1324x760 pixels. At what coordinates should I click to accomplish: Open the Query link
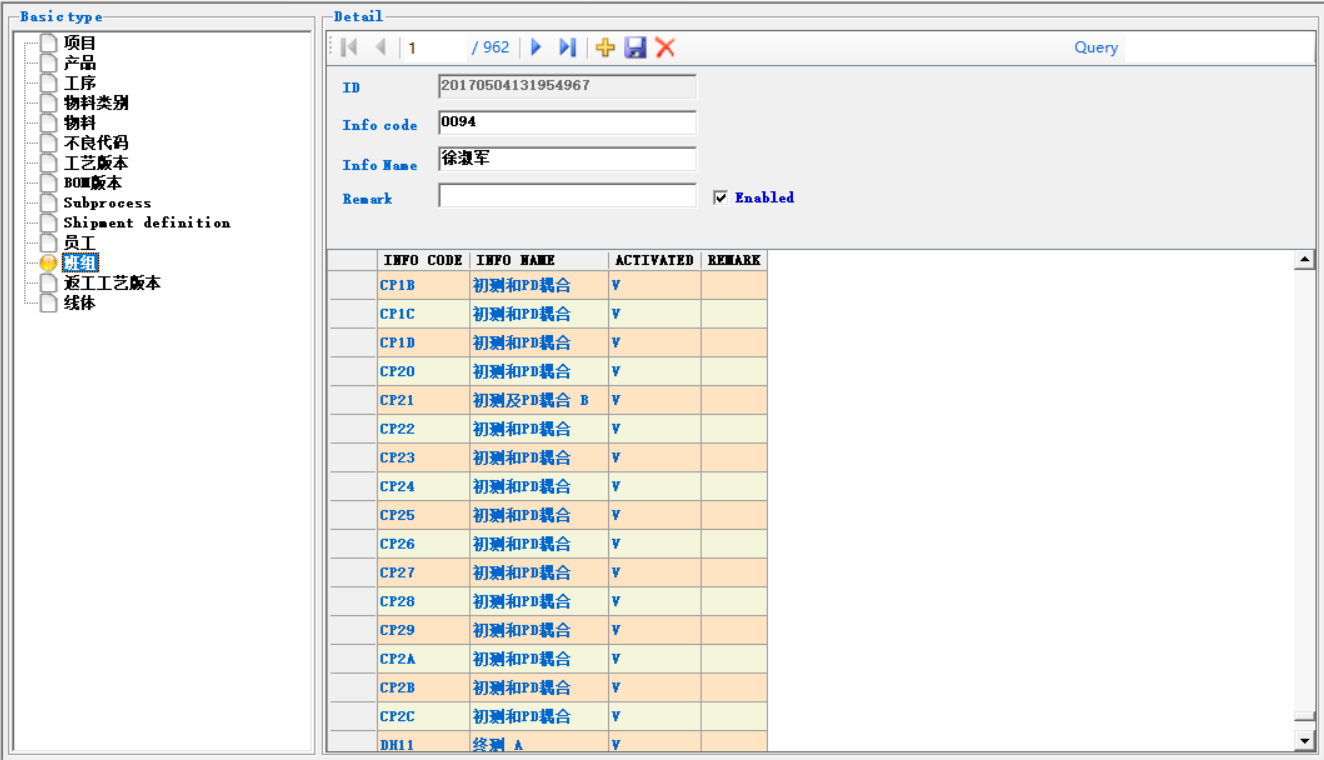click(1096, 47)
